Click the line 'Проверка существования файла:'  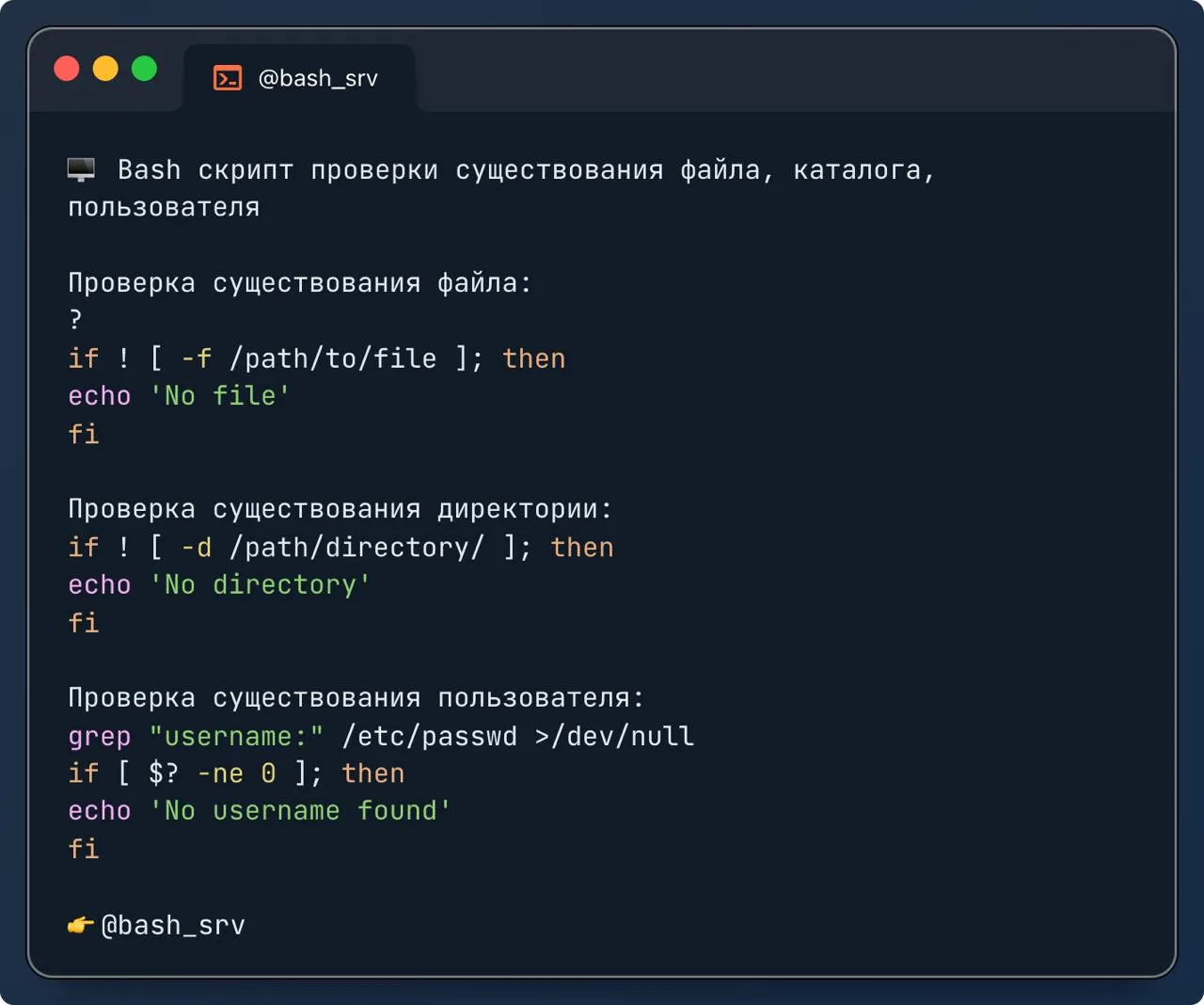300,283
